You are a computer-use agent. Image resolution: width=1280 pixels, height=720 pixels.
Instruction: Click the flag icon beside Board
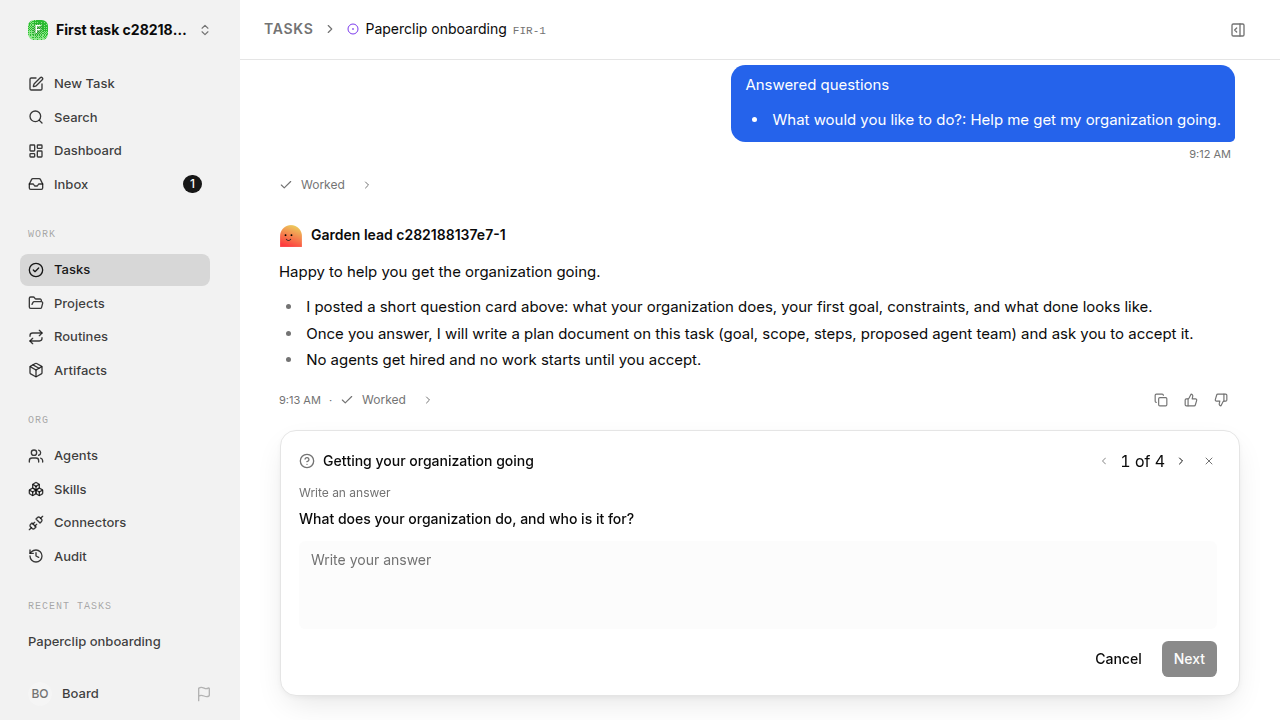[x=204, y=693]
